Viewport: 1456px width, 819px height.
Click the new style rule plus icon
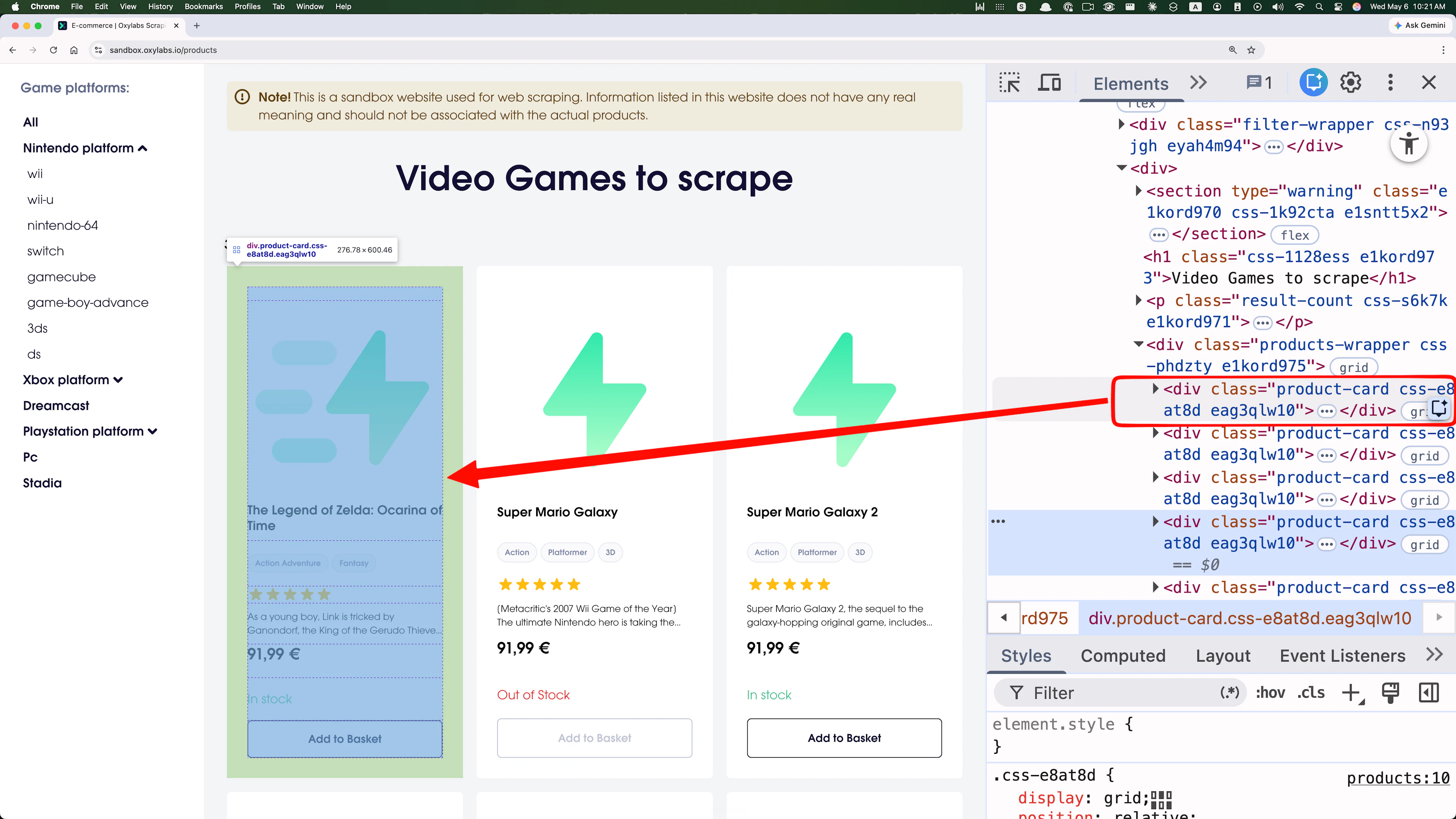click(1352, 693)
